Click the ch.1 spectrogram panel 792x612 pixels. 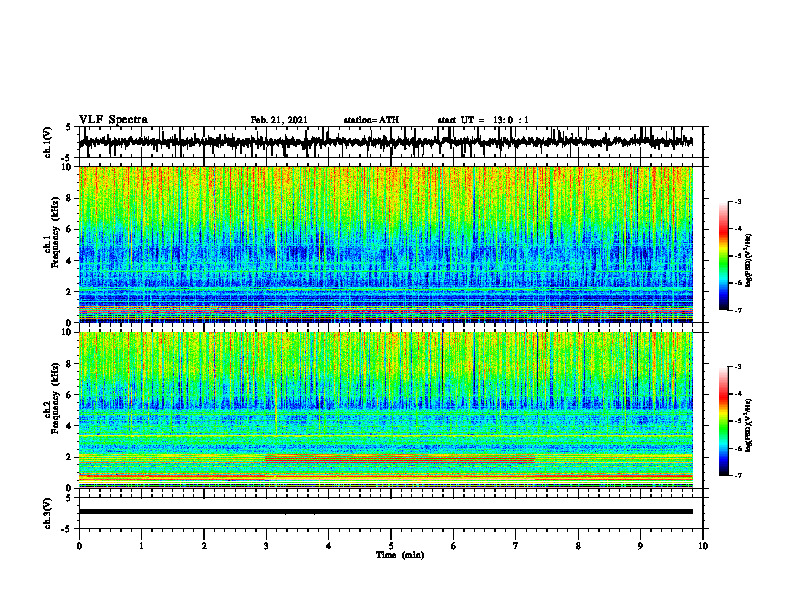(386, 244)
